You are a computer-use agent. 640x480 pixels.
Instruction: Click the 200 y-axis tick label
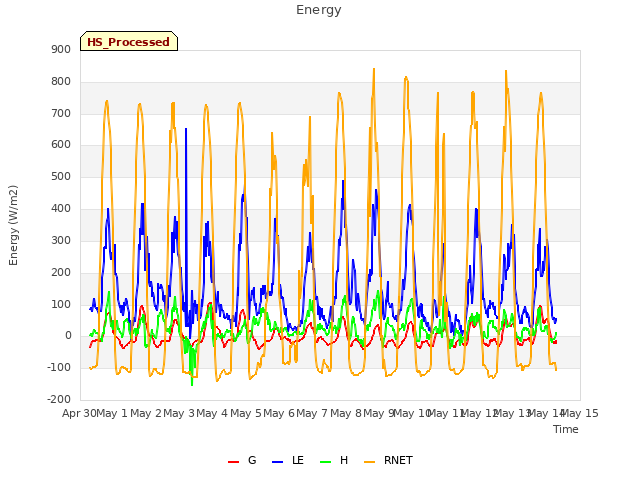click(x=61, y=272)
